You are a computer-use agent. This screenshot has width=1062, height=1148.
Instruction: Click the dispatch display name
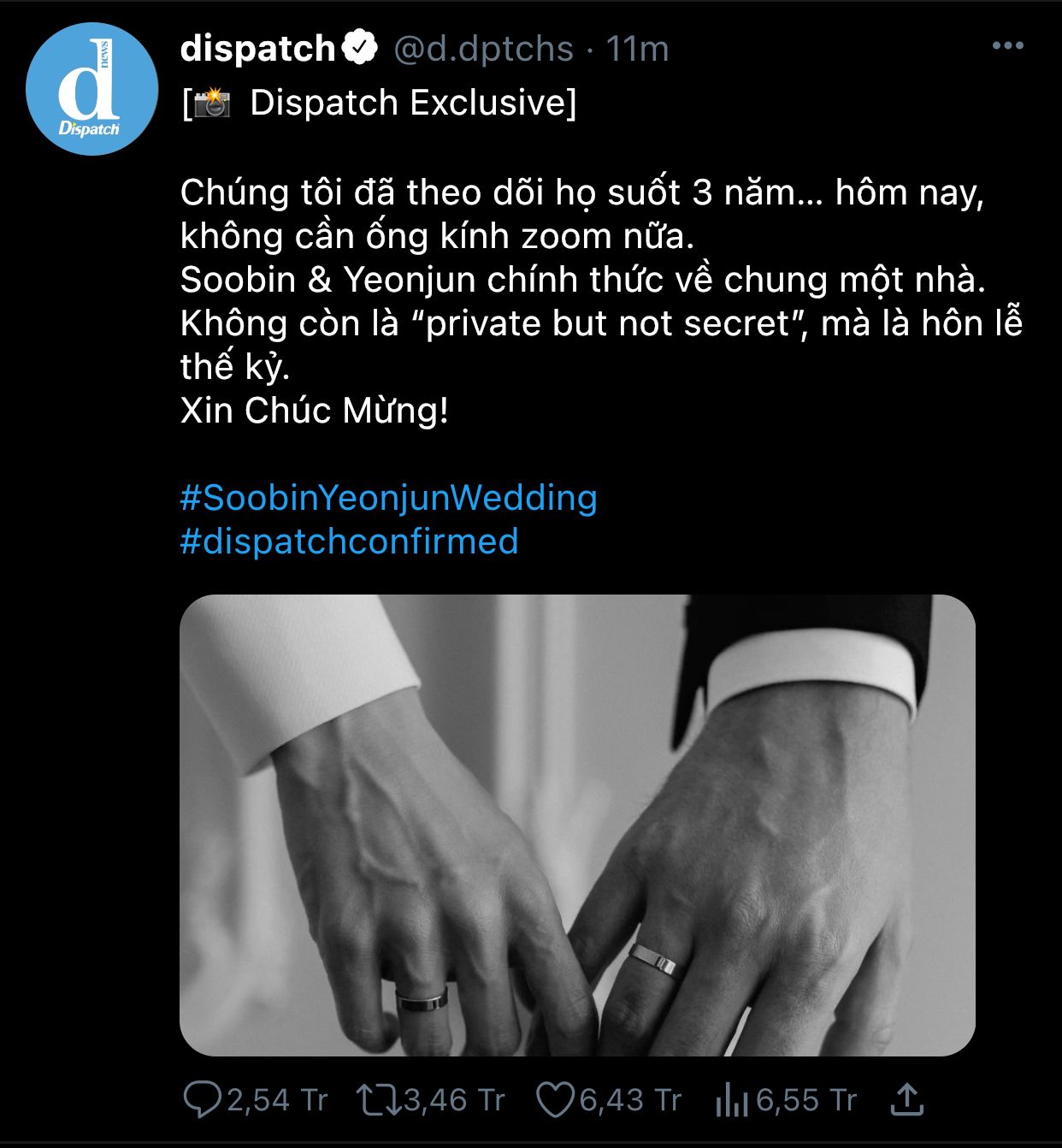[257, 49]
